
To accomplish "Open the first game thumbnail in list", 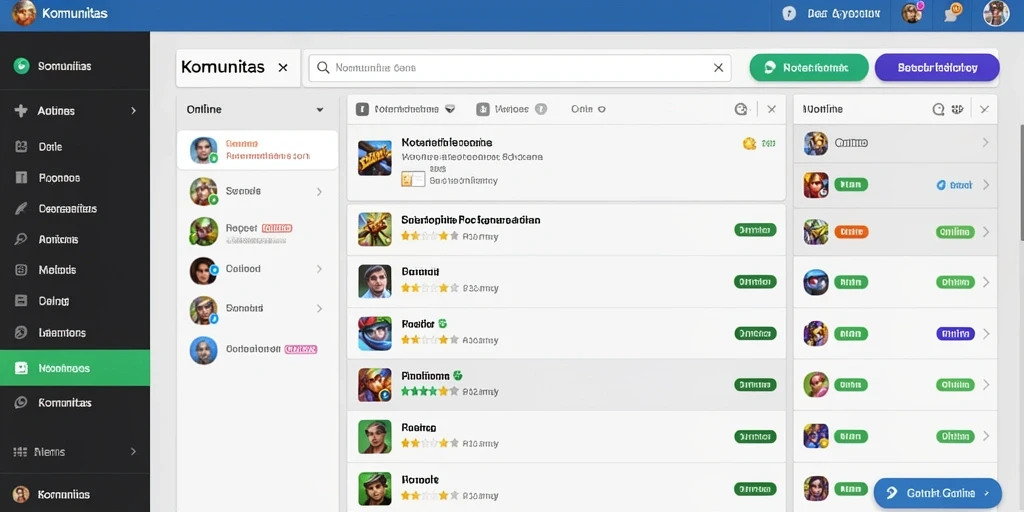I will pos(375,159).
